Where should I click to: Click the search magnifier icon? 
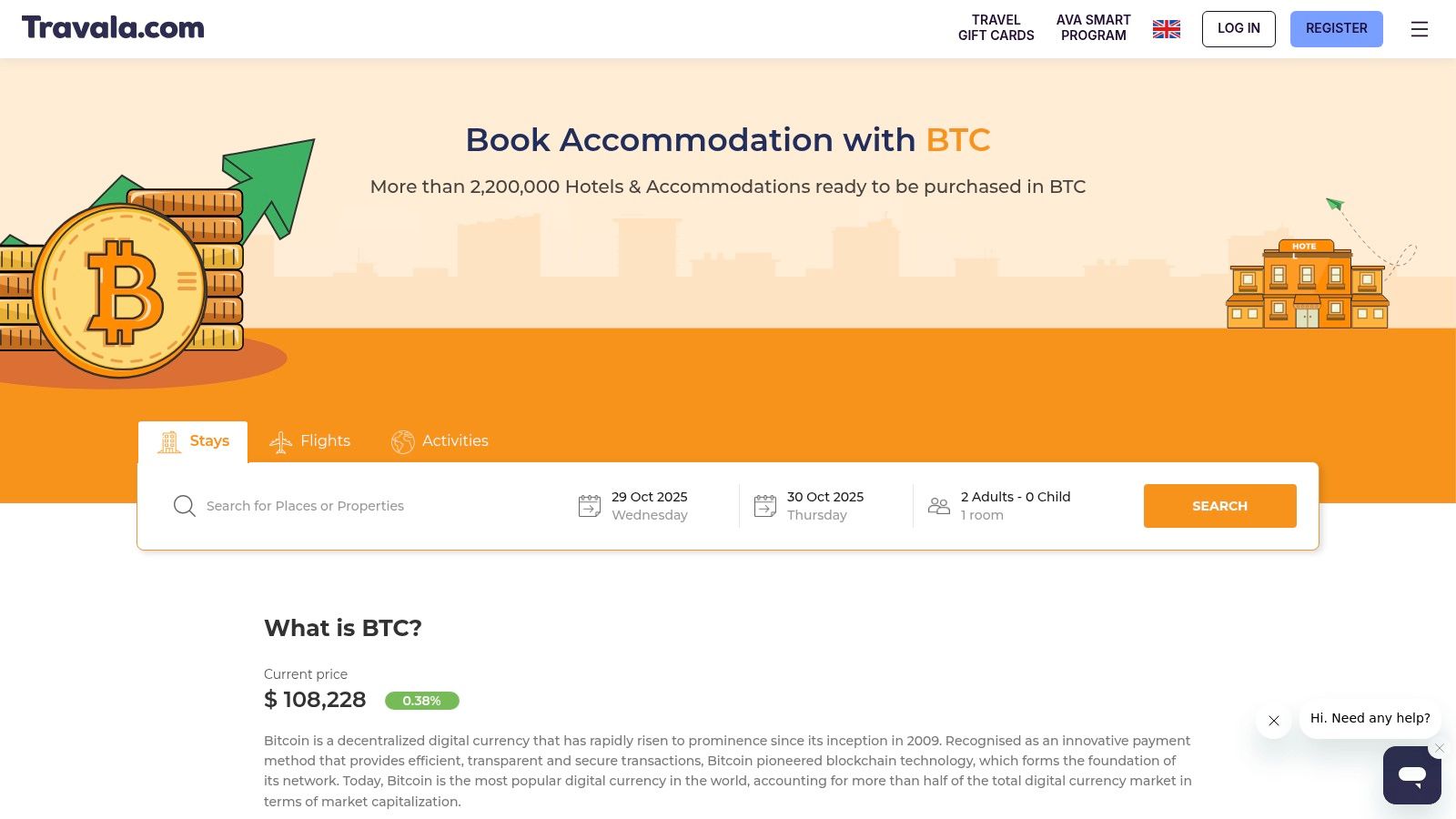185,506
